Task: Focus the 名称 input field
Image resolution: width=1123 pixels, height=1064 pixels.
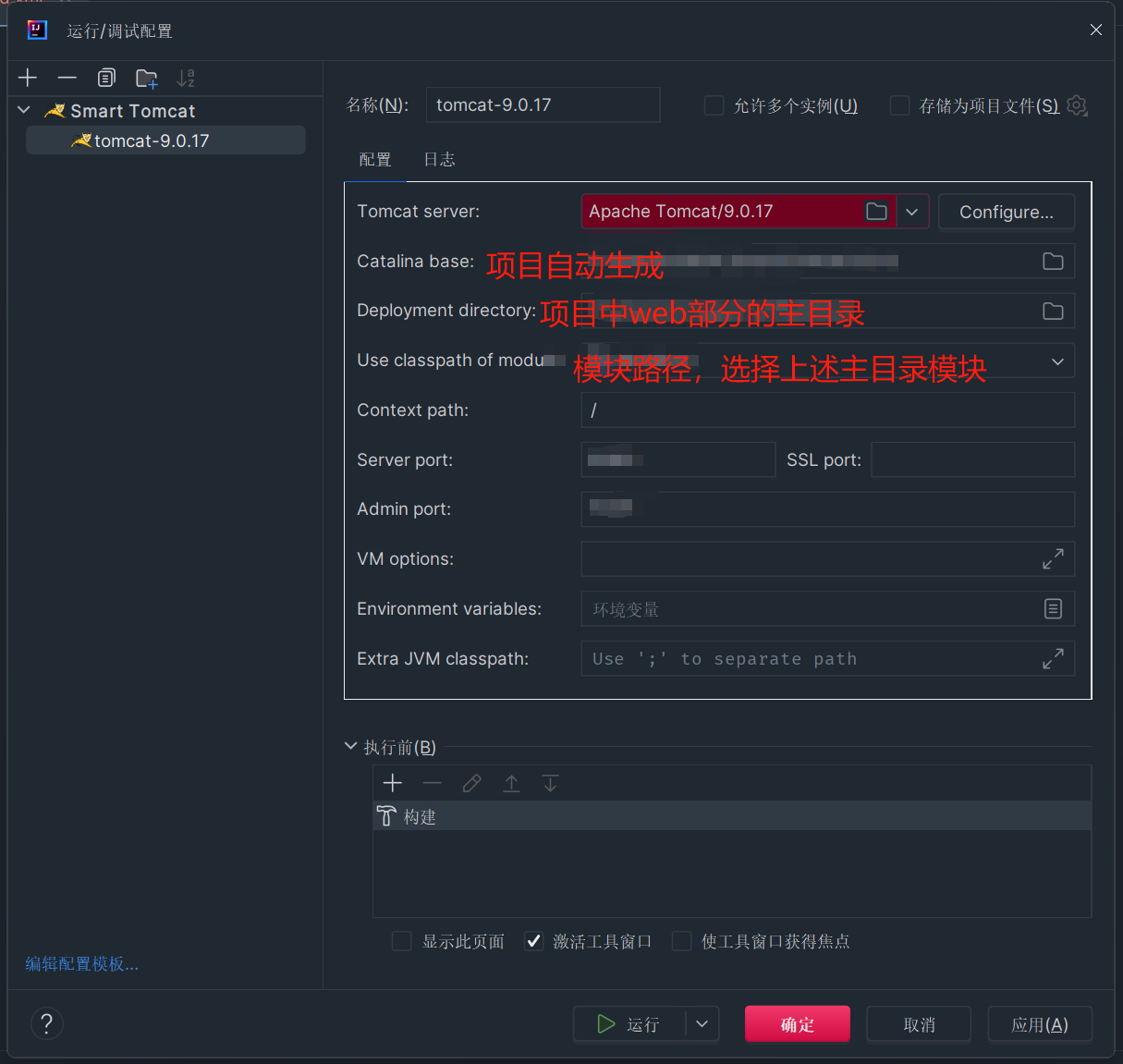Action: (x=543, y=104)
